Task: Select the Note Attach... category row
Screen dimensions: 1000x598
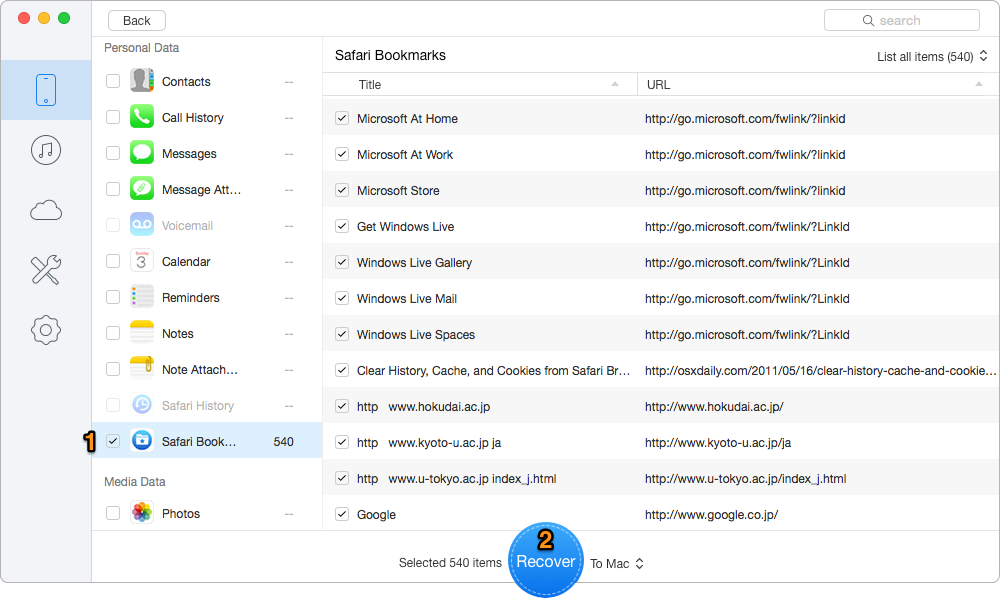Action: point(207,369)
